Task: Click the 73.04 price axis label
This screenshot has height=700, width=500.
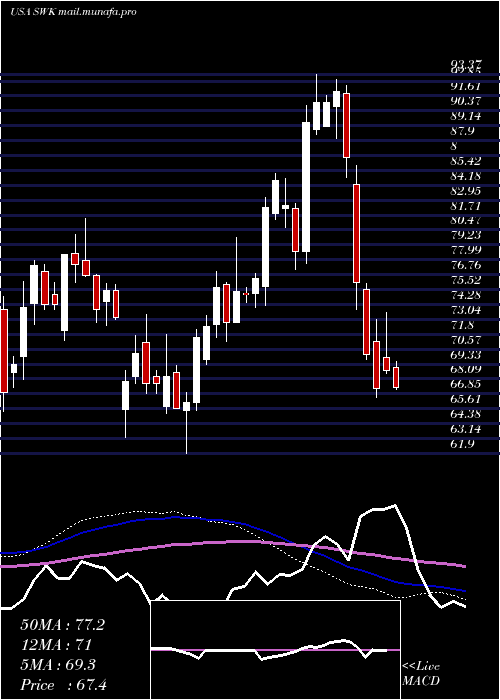Action: coord(466,310)
